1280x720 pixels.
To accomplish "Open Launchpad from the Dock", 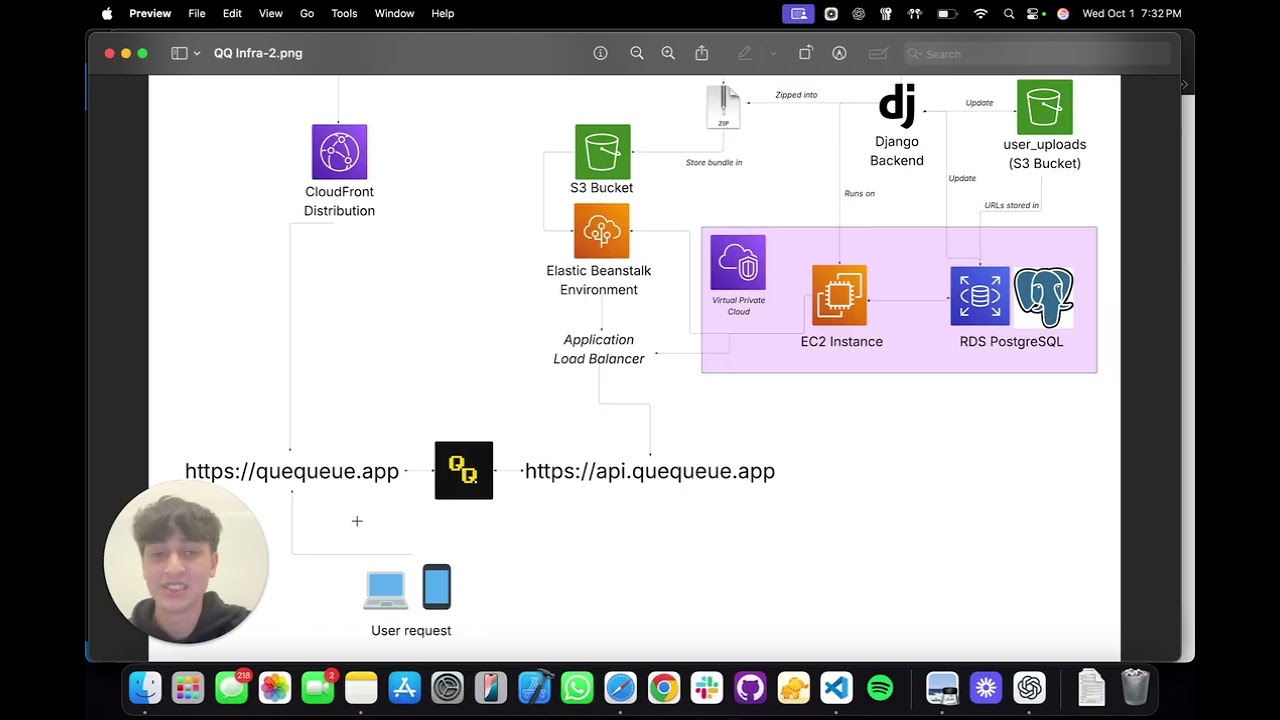I will coord(188,687).
